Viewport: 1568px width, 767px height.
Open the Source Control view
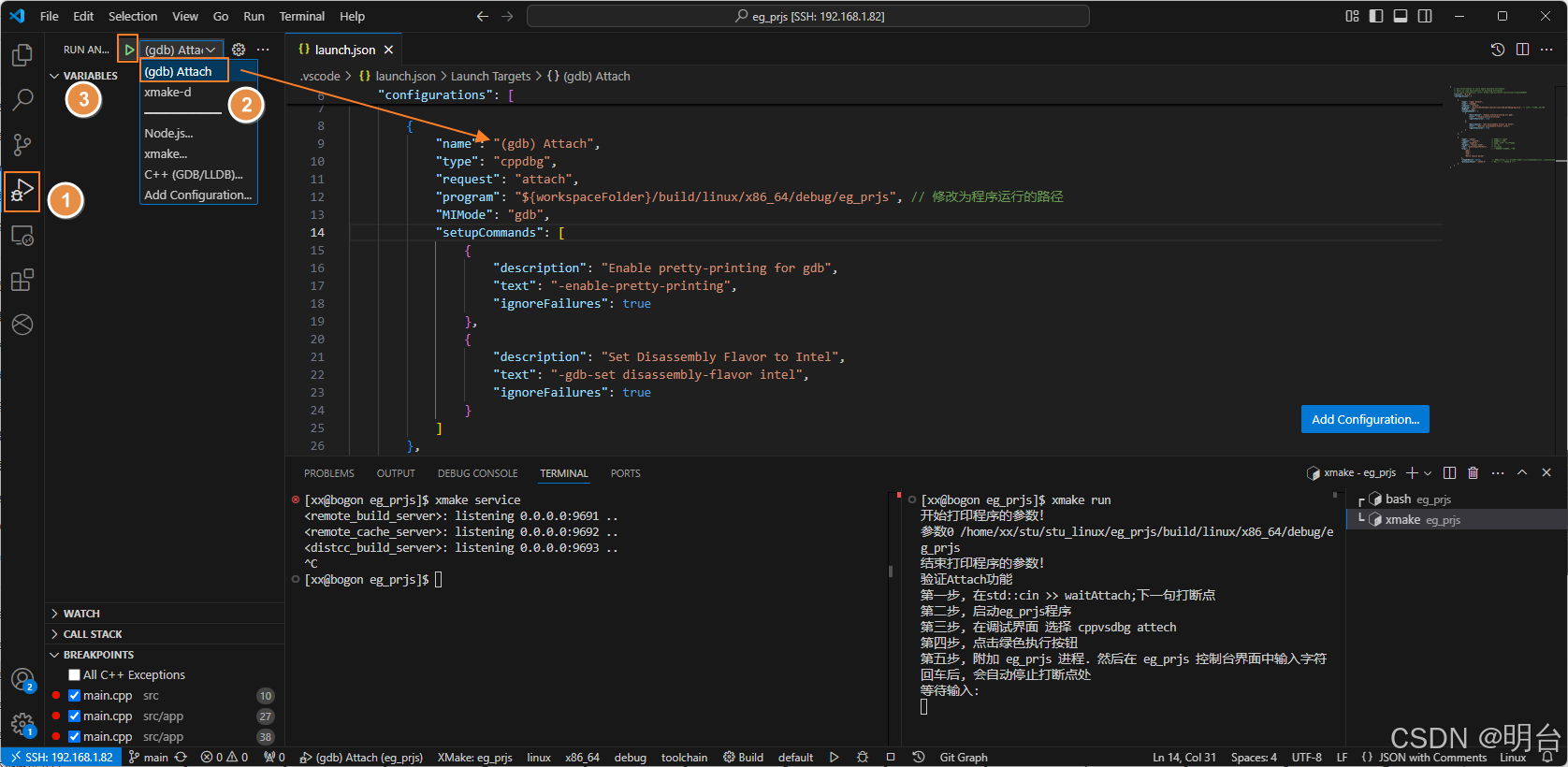(x=22, y=144)
